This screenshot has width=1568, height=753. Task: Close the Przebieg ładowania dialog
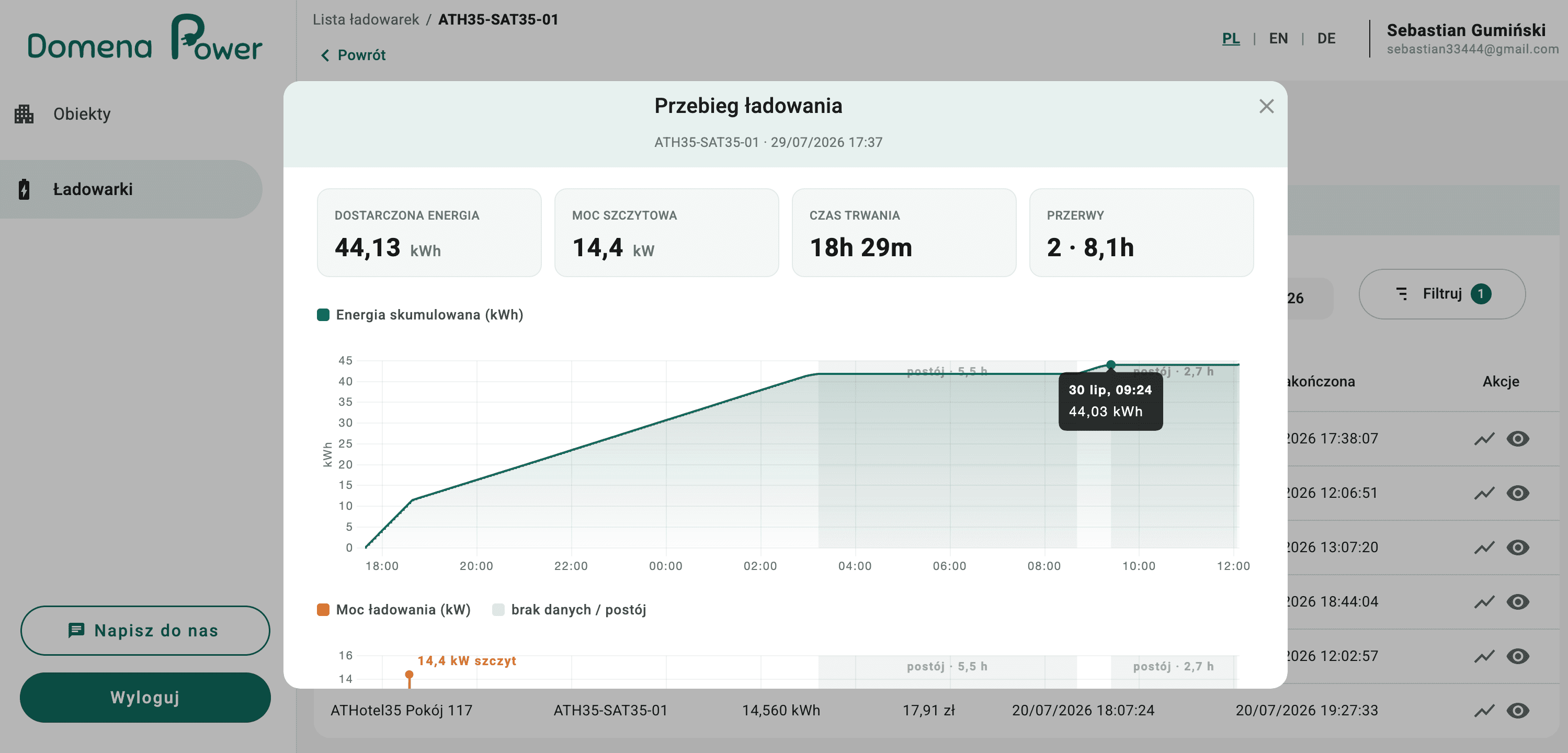pyautogui.click(x=1266, y=107)
